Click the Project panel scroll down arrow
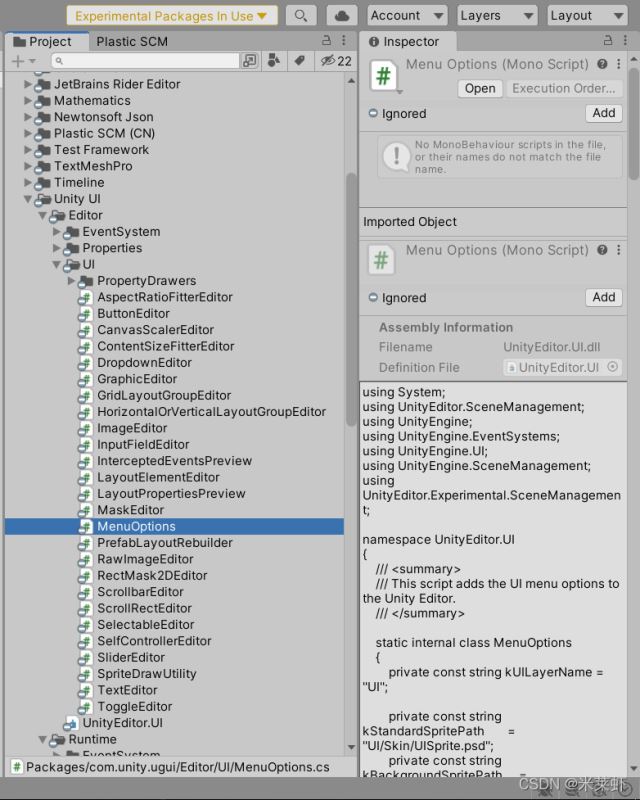640x800 pixels. pyautogui.click(x=352, y=747)
